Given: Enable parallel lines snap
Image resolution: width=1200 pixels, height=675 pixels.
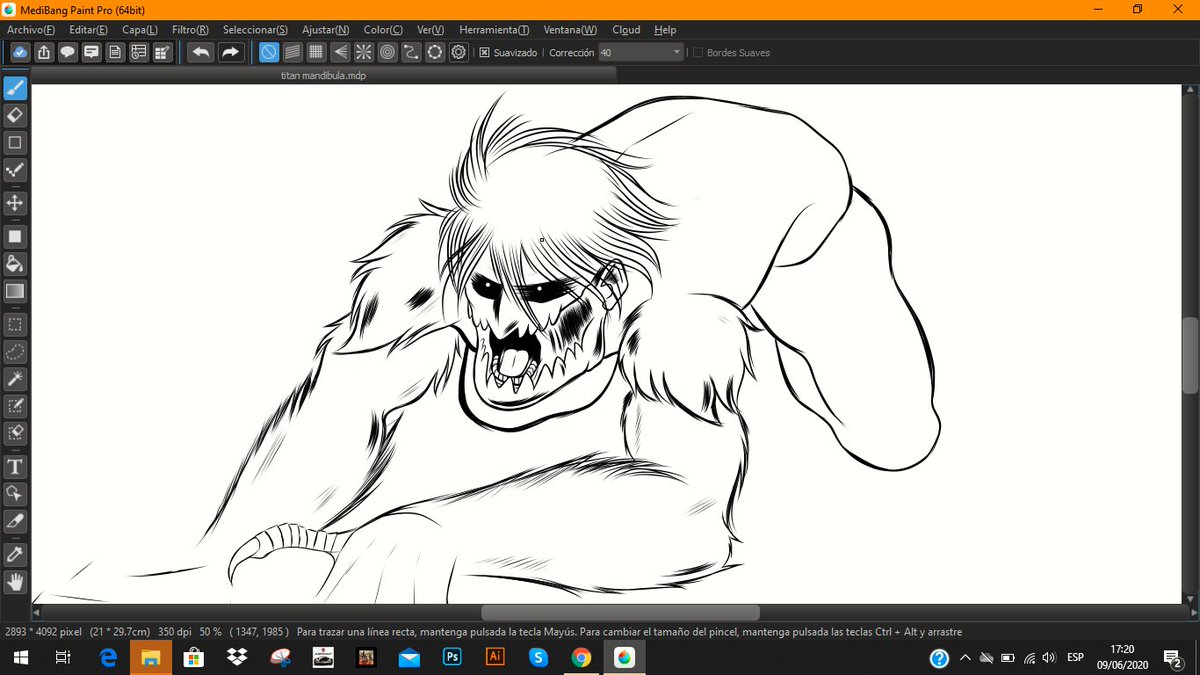Looking at the screenshot, I should click(x=293, y=52).
